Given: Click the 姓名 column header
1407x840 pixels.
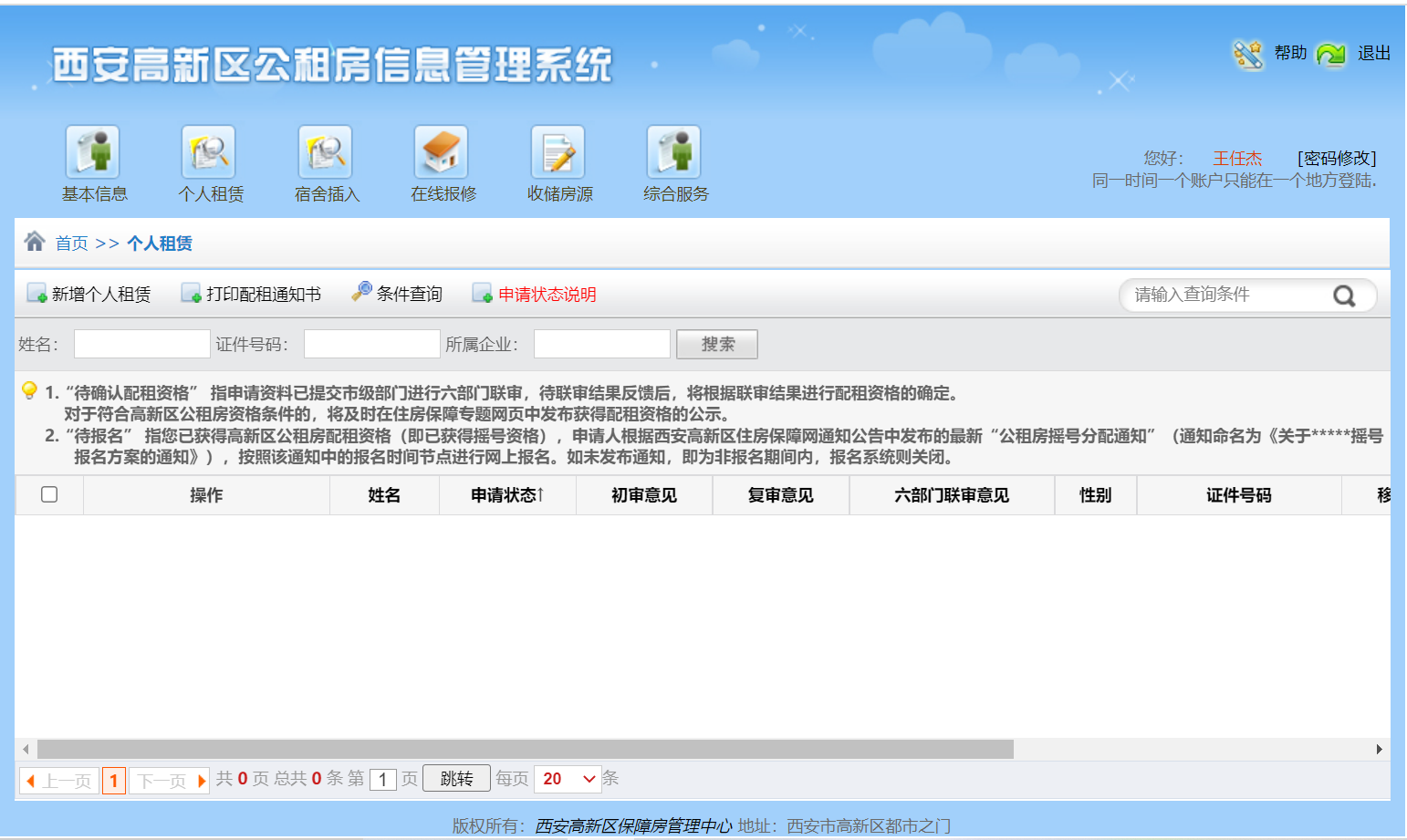Looking at the screenshot, I should click(384, 495).
